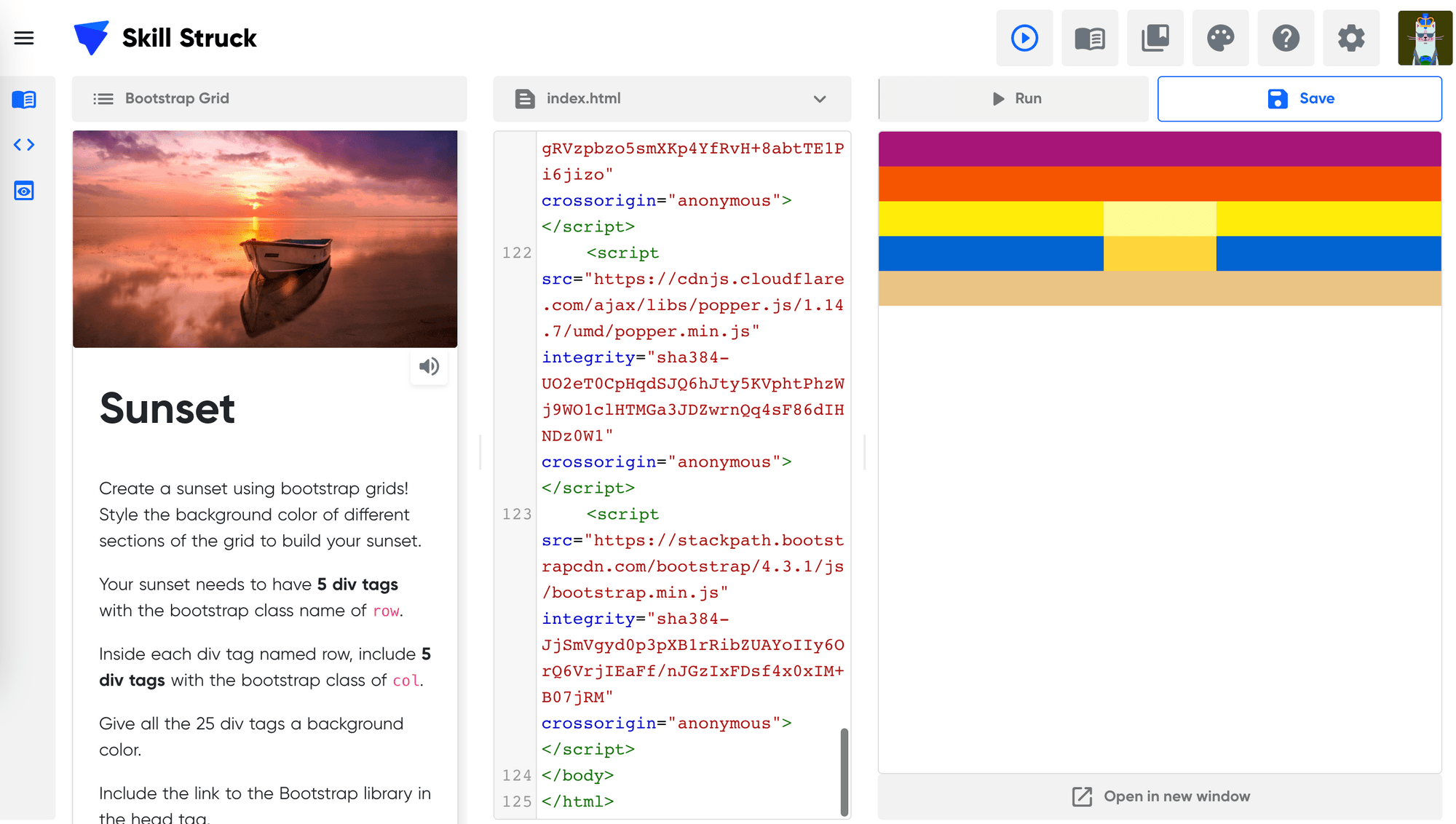Expand the index.html file dropdown
This screenshot has height=824, width=1456.
point(820,99)
